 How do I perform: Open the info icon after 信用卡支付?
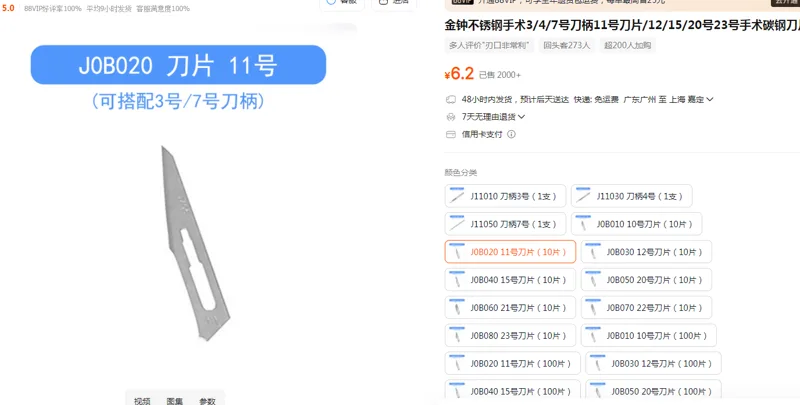511,134
